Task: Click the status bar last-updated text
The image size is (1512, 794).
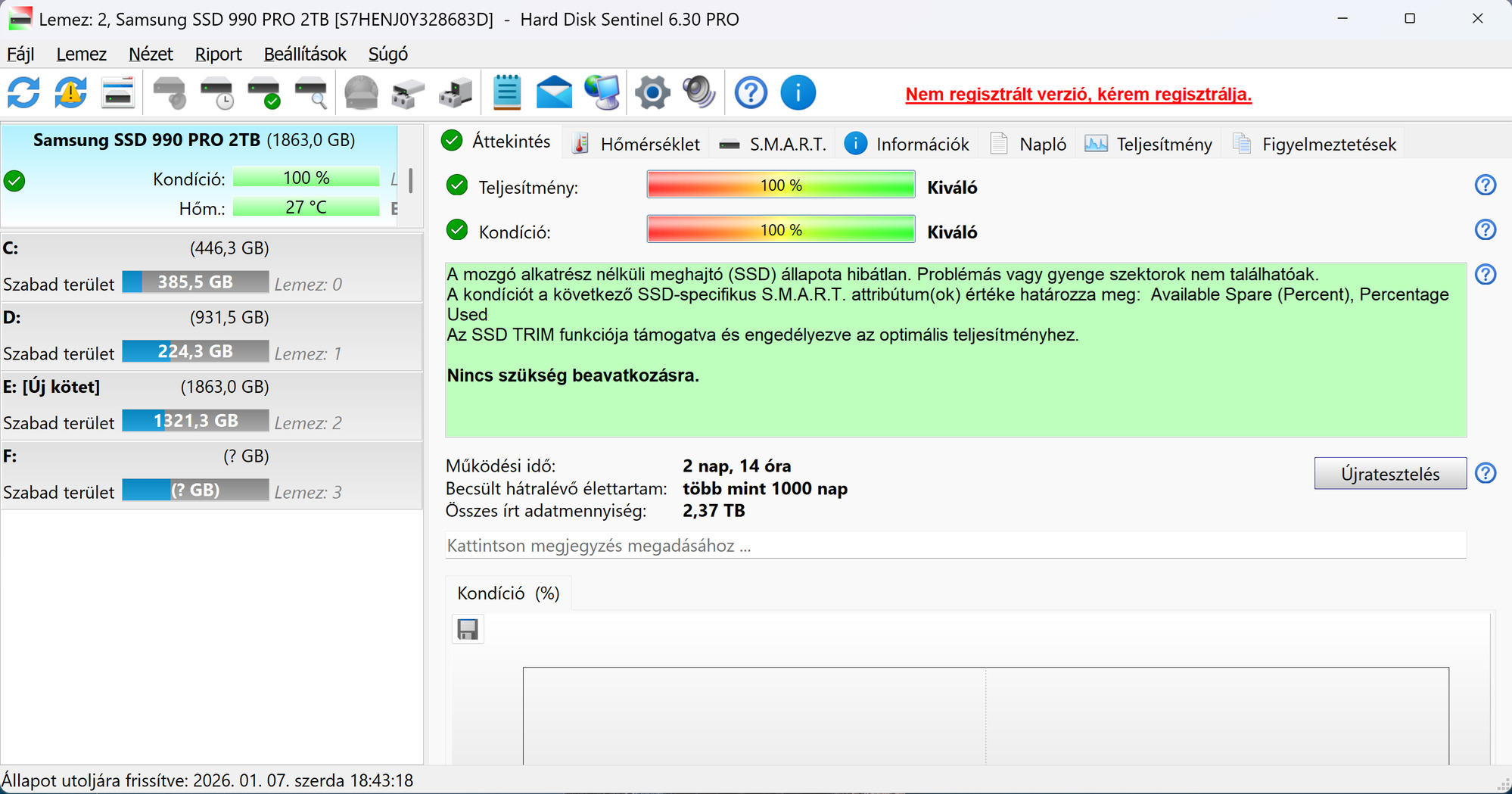Action: click(207, 780)
